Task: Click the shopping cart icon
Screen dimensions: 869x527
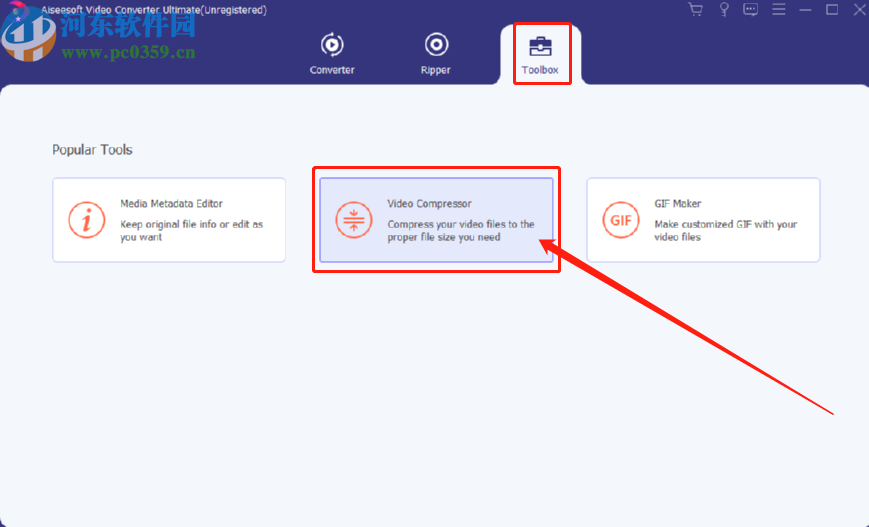Action: pyautogui.click(x=696, y=9)
